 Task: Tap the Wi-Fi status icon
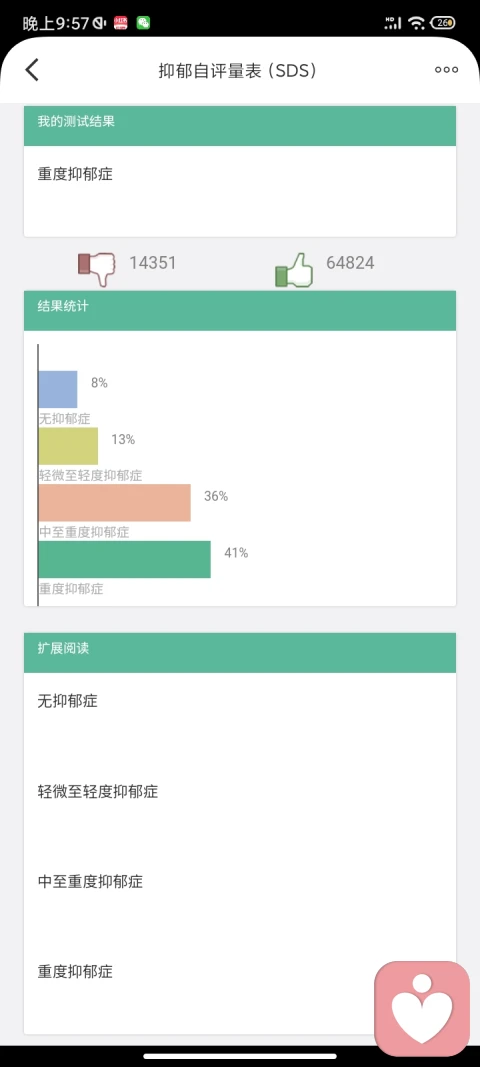click(x=416, y=23)
